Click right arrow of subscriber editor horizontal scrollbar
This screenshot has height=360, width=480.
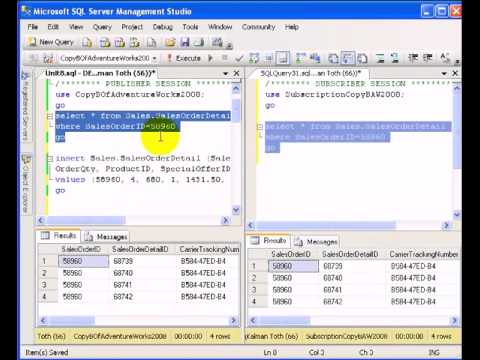(x=446, y=226)
